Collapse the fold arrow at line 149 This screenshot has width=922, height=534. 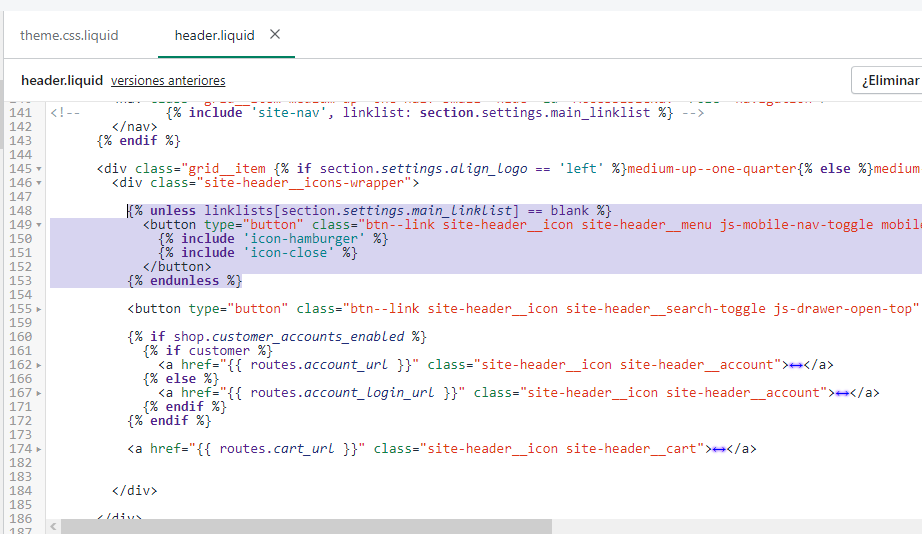[39, 225]
